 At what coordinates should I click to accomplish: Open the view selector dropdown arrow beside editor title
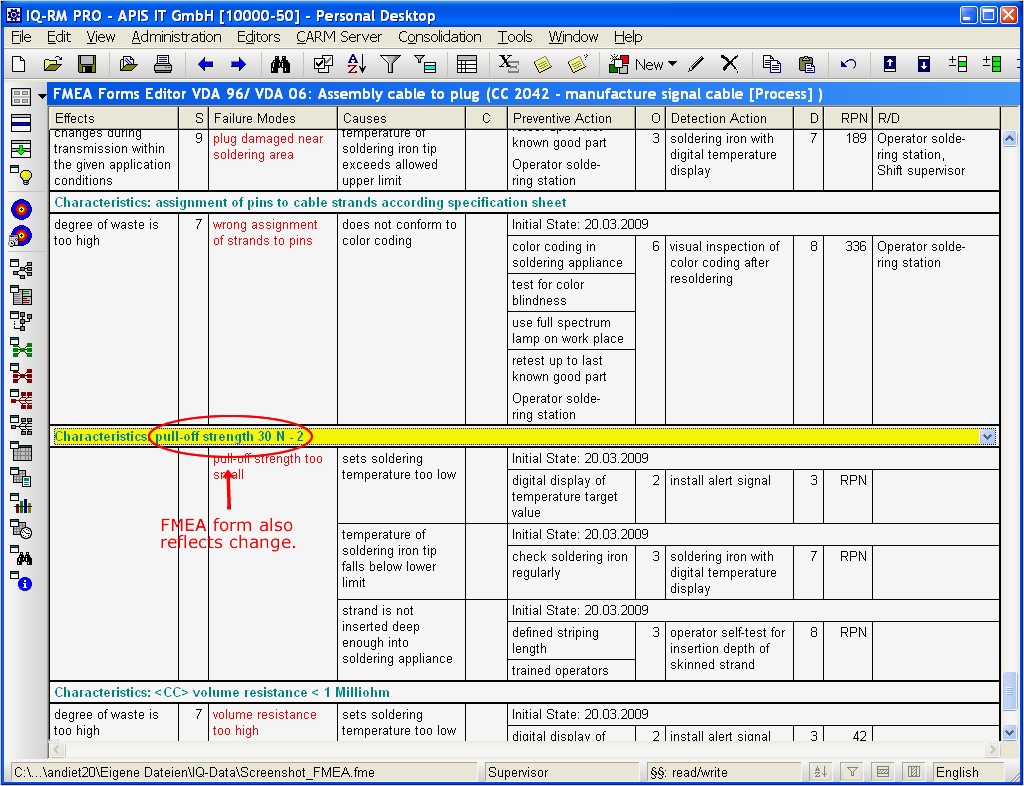coord(42,96)
